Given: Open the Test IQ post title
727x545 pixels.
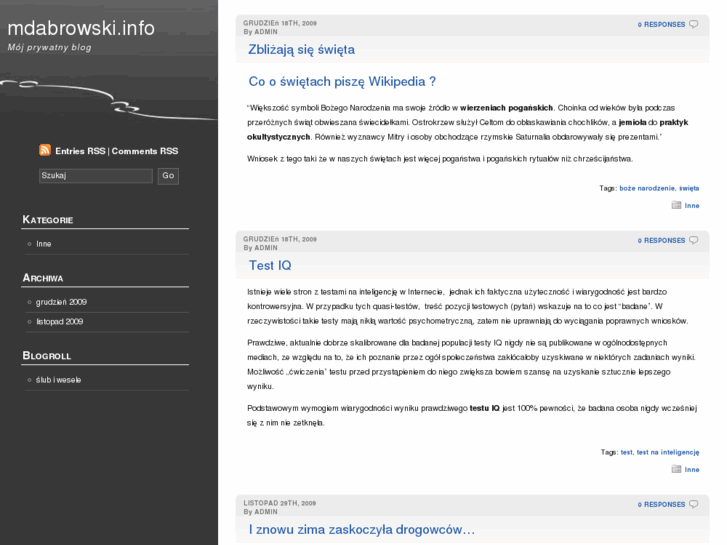Looking at the screenshot, I should (x=270, y=265).
